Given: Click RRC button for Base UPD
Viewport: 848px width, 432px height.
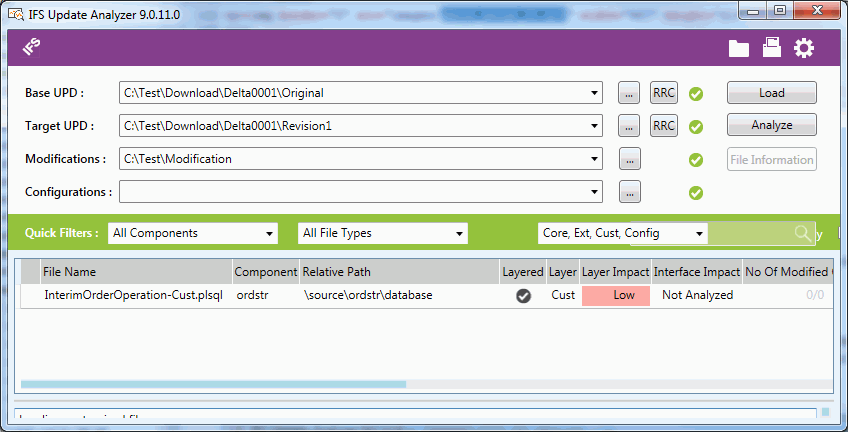Looking at the screenshot, I should (664, 93).
